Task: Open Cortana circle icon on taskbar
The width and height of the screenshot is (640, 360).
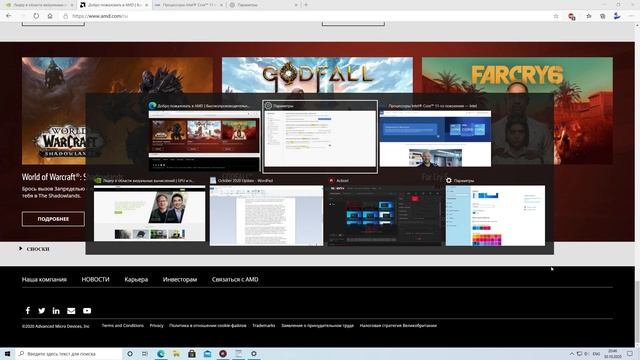Action: [130, 353]
